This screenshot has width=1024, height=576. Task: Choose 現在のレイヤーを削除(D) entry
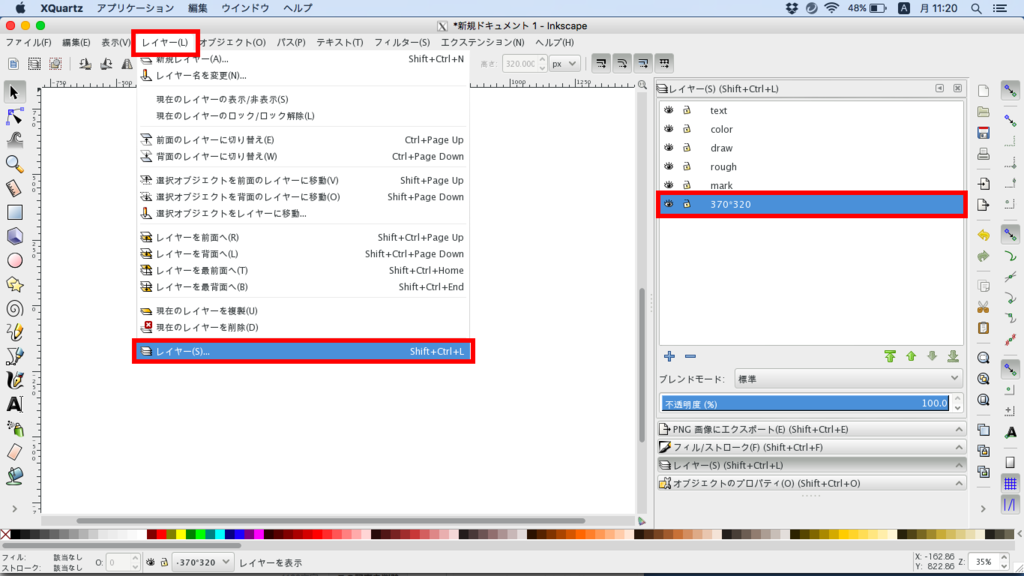[207, 327]
